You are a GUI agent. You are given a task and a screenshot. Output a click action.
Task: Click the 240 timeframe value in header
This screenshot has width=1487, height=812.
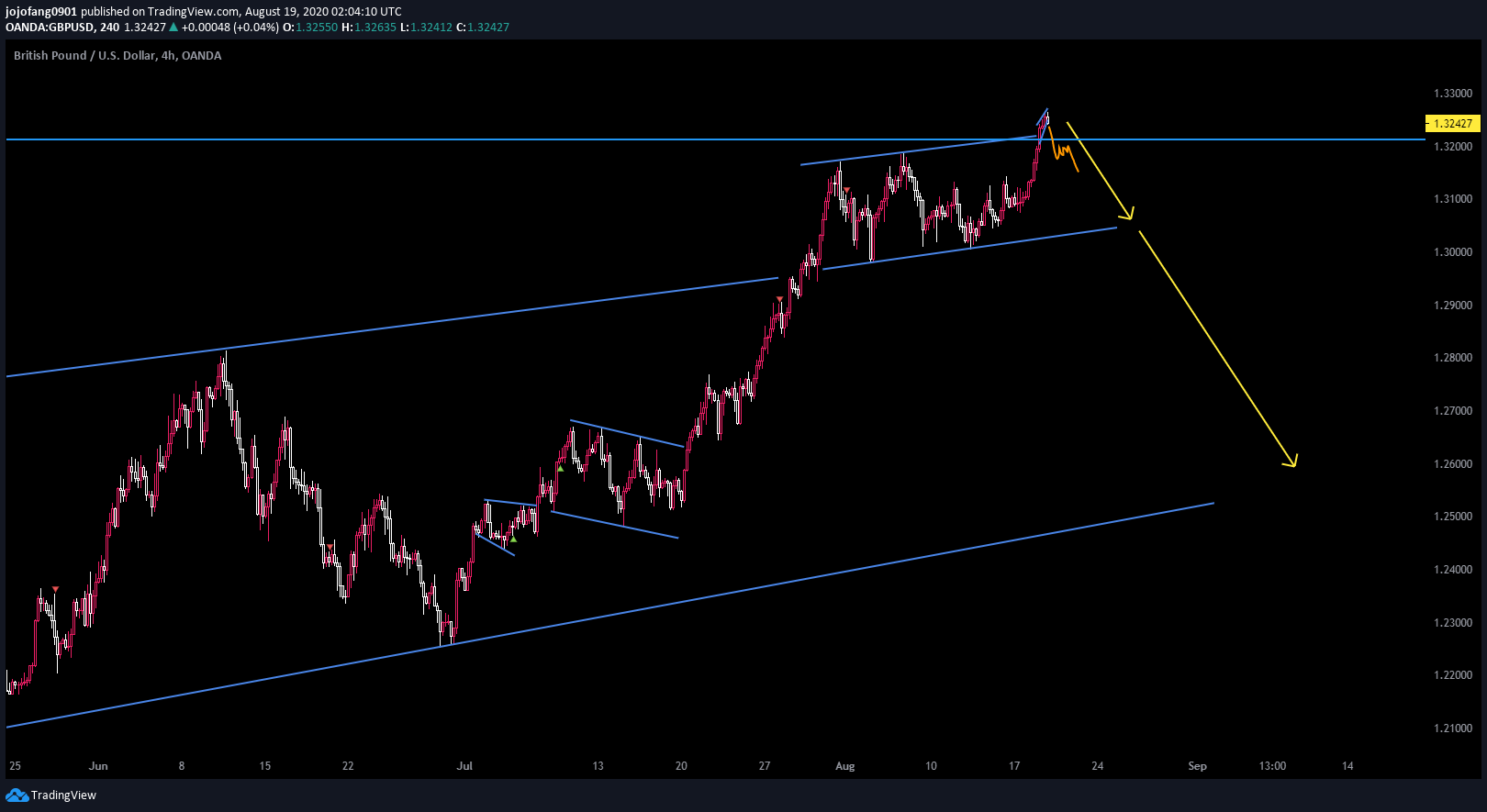tap(110, 28)
